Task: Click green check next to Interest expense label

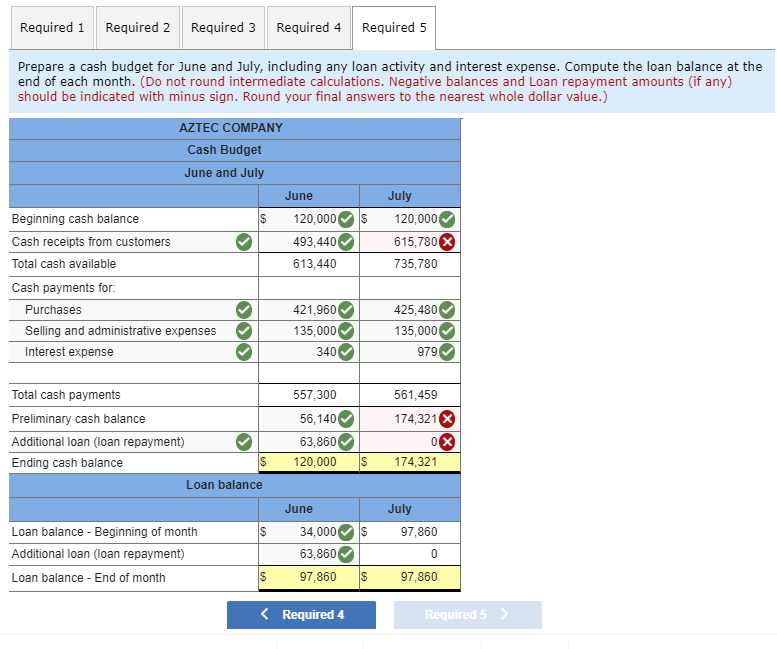Action: (x=243, y=352)
